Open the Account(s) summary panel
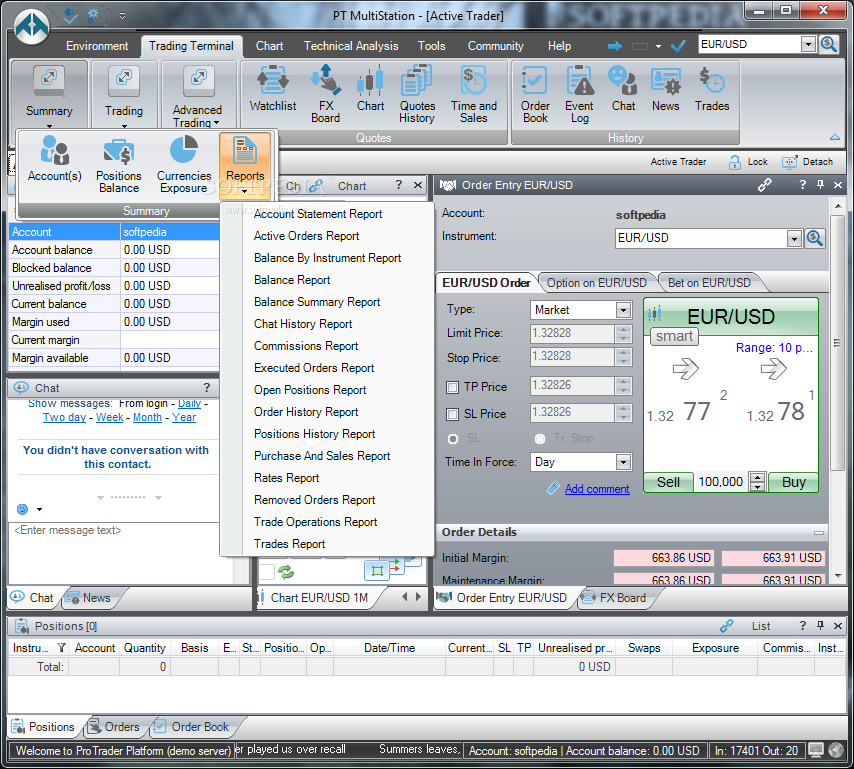Screen dimensions: 854x769 (54, 159)
